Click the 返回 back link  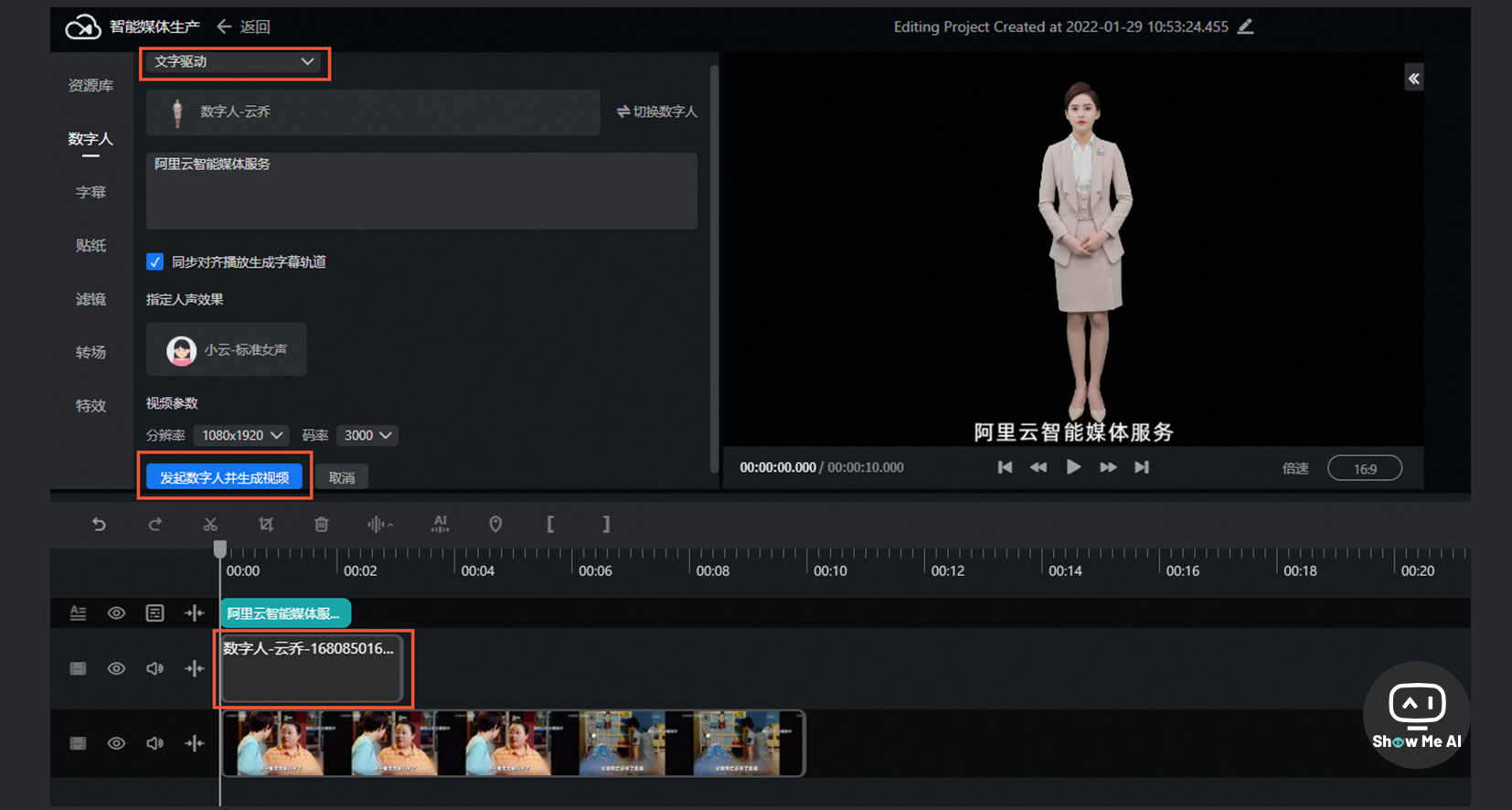click(243, 27)
